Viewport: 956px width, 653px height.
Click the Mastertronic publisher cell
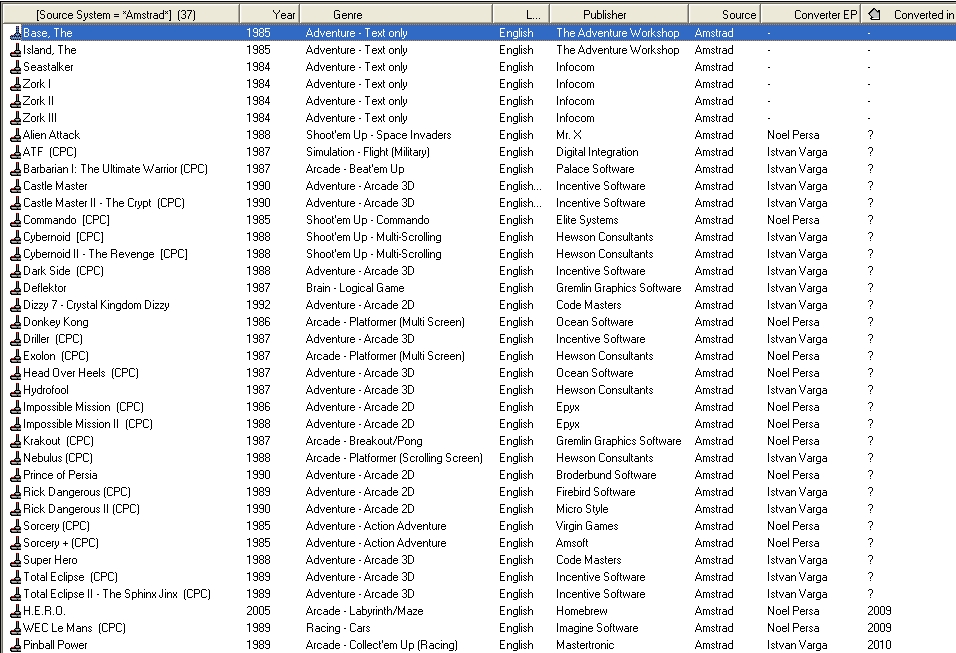coord(585,645)
